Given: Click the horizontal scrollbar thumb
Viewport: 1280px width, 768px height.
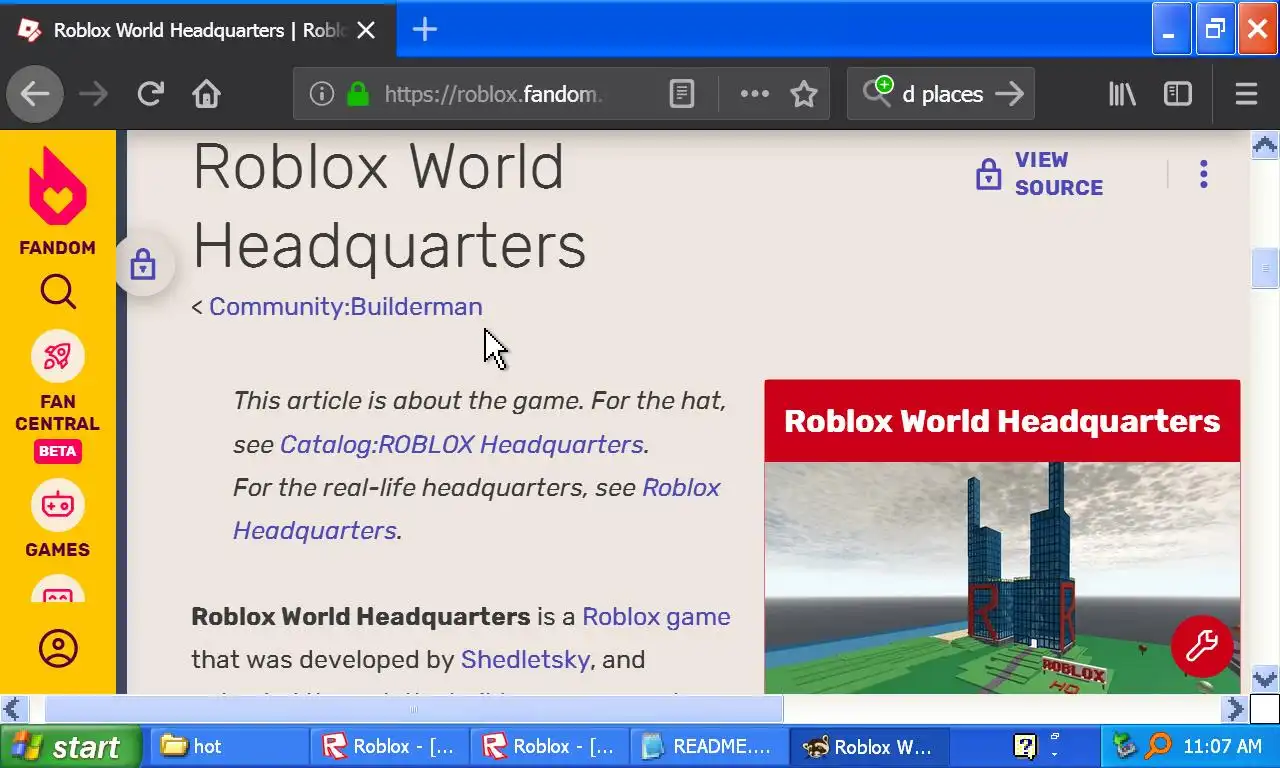Looking at the screenshot, I should coord(413,709).
